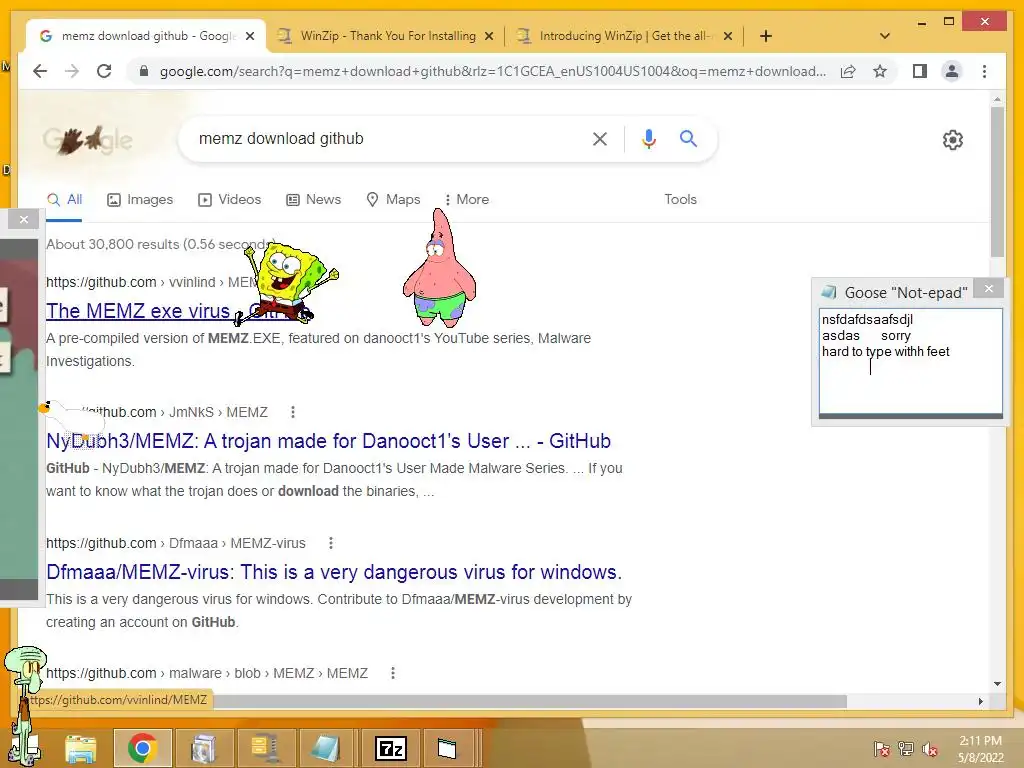Reload the Google search page
The width and height of the screenshot is (1024, 768).
(x=104, y=71)
